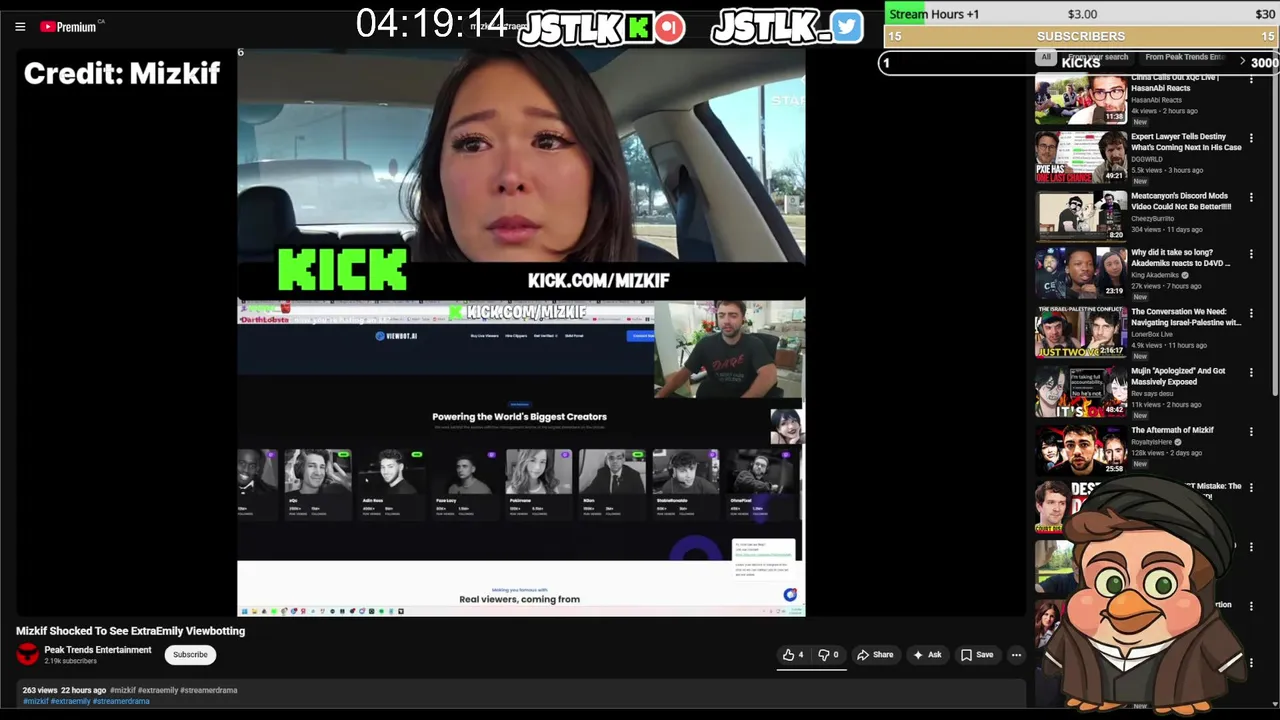Open HasanAbi Reacts video thumbnail
Screen dimensions: 1280x720
pyautogui.click(x=1080, y=98)
